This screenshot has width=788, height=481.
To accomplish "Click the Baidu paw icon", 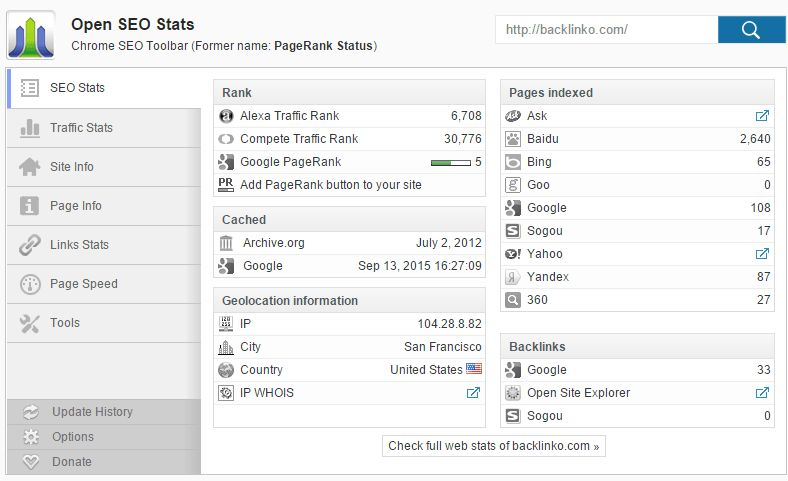I will [513, 139].
